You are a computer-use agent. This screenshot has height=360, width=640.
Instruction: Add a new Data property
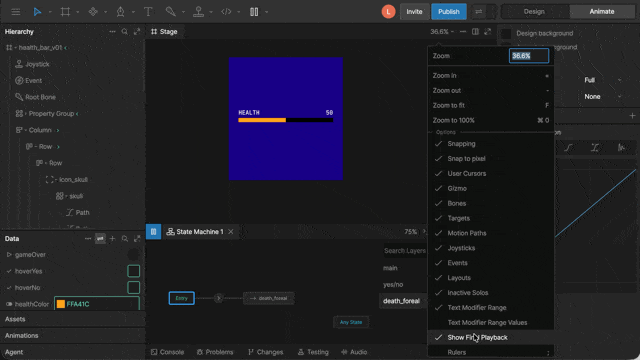(x=113, y=239)
